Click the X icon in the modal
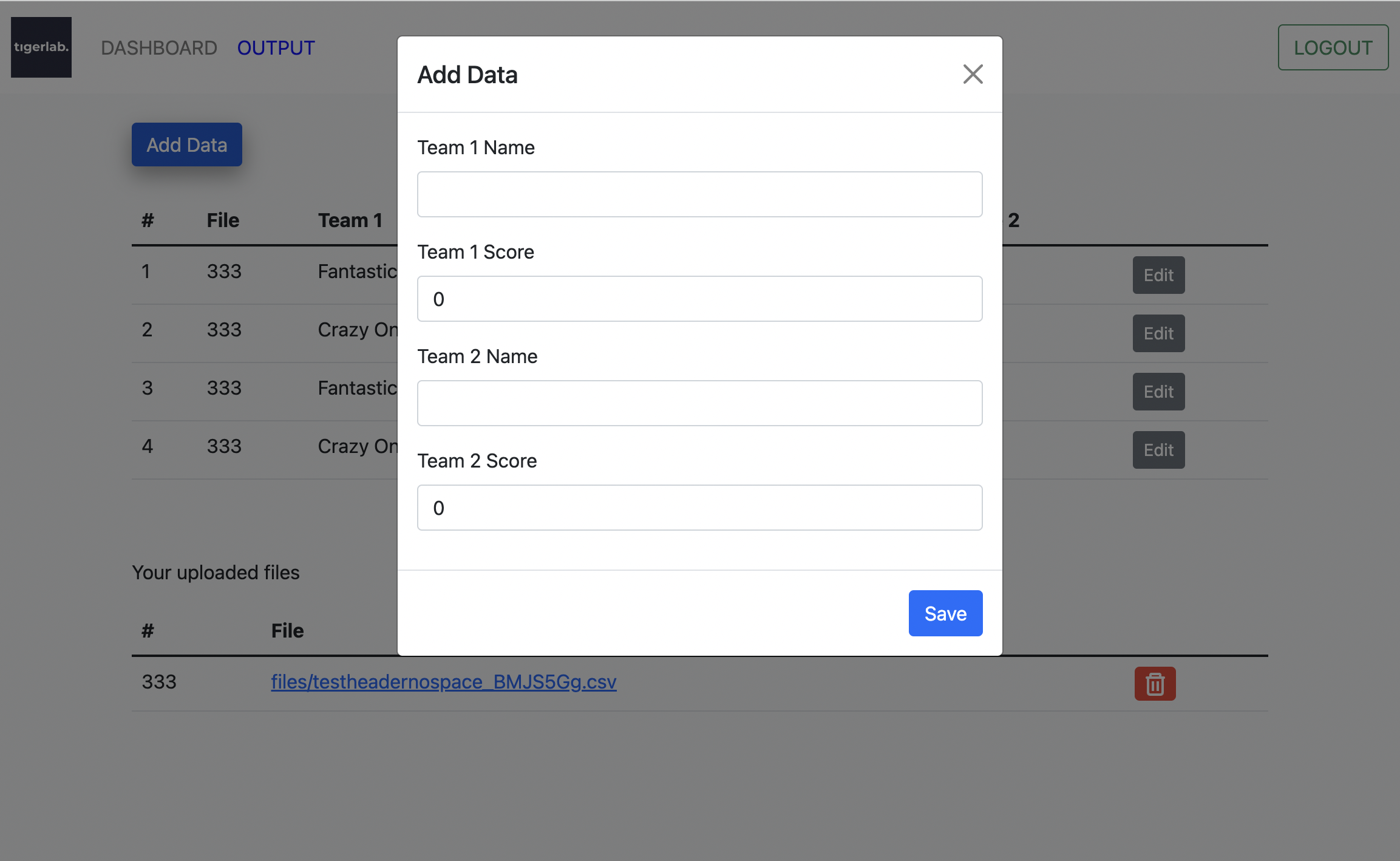Viewport: 1400px width, 861px height. click(973, 73)
